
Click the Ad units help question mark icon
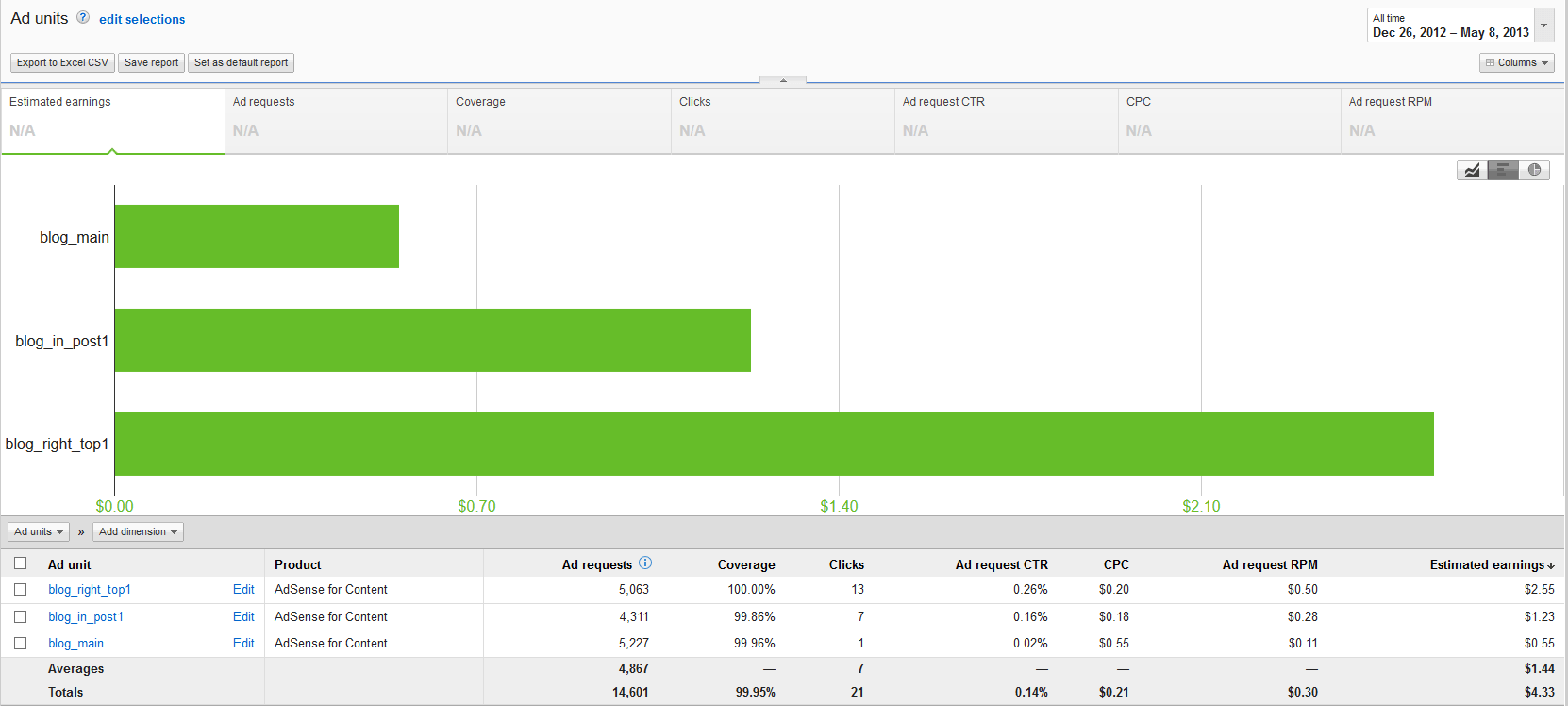[83, 17]
